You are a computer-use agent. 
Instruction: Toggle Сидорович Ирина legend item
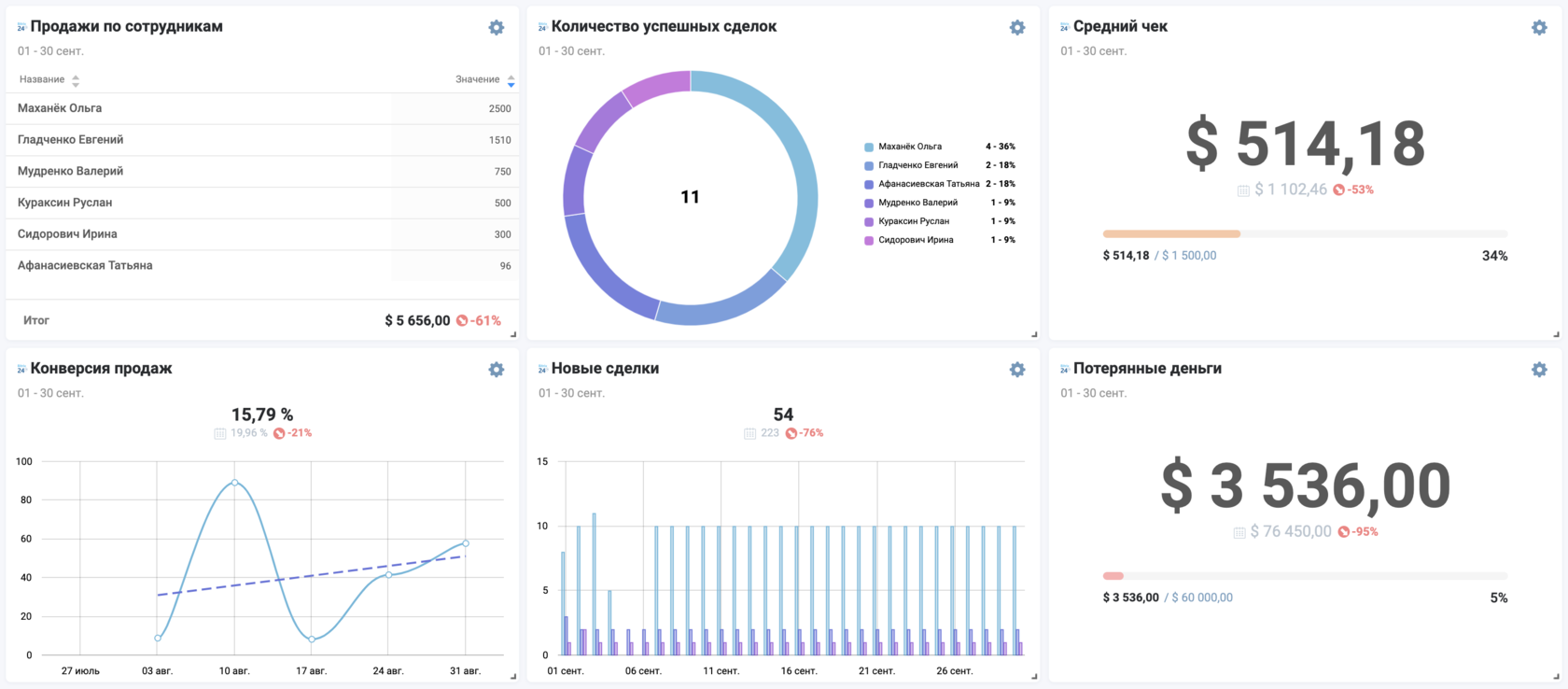[915, 240]
